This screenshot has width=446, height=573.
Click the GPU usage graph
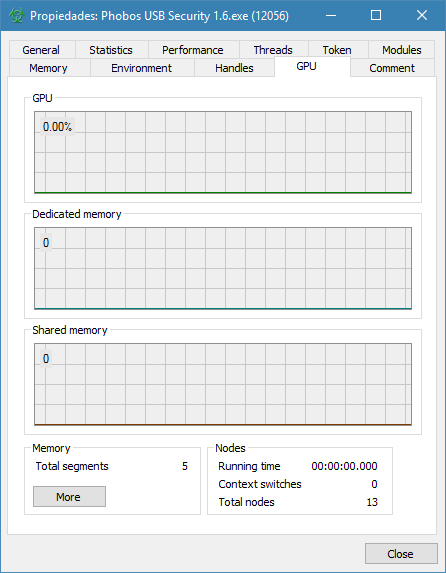pos(223,152)
